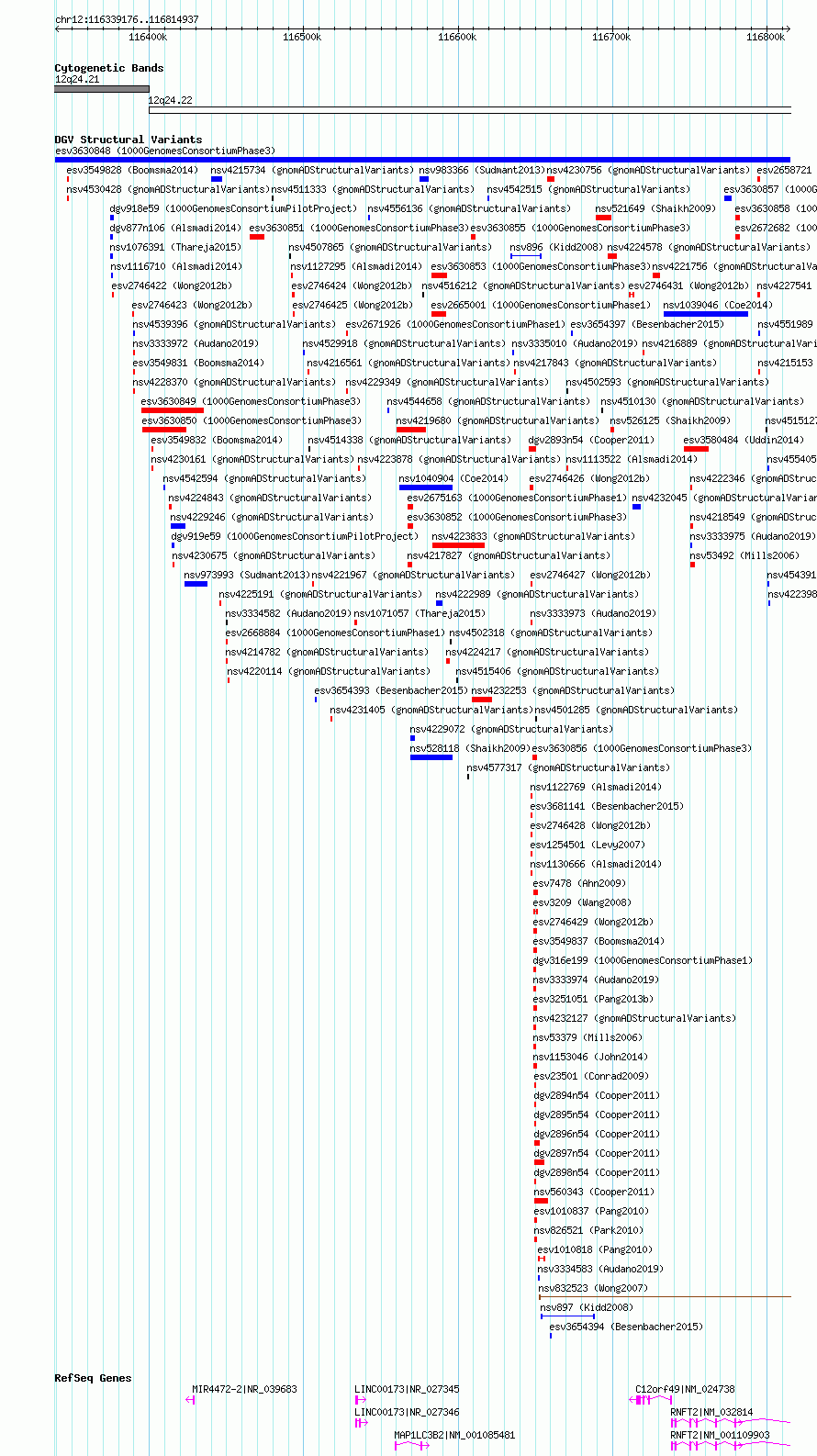Select the blue nsv1039046 (Coe2014) bar
The width and height of the screenshot is (817, 1456).
click(x=706, y=314)
